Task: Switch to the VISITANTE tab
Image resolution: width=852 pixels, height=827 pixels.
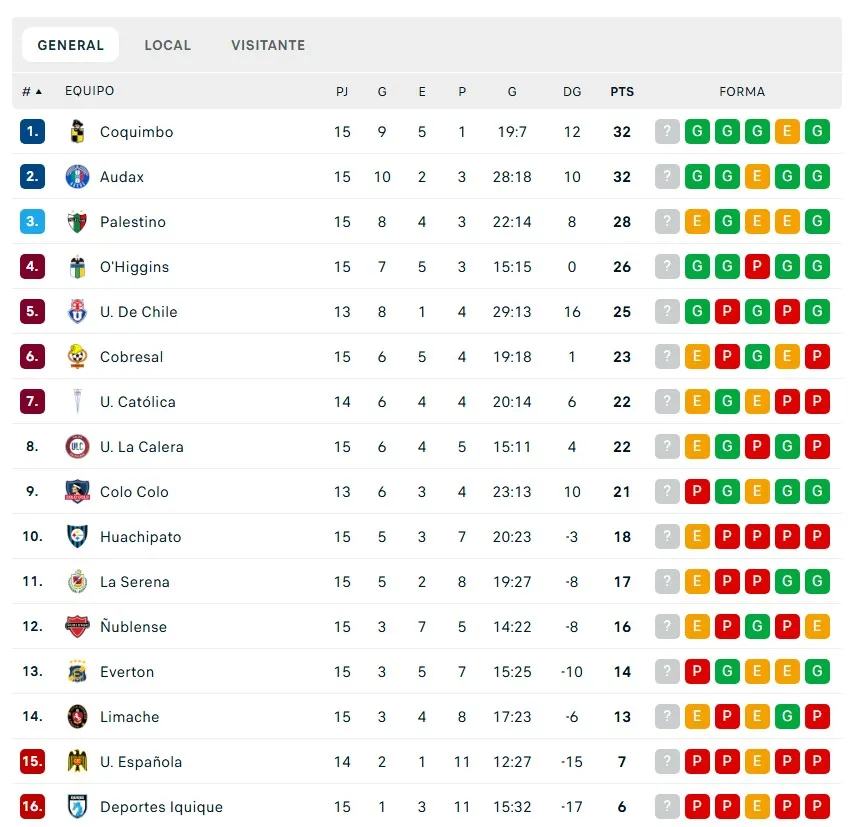Action: pyautogui.click(x=268, y=45)
